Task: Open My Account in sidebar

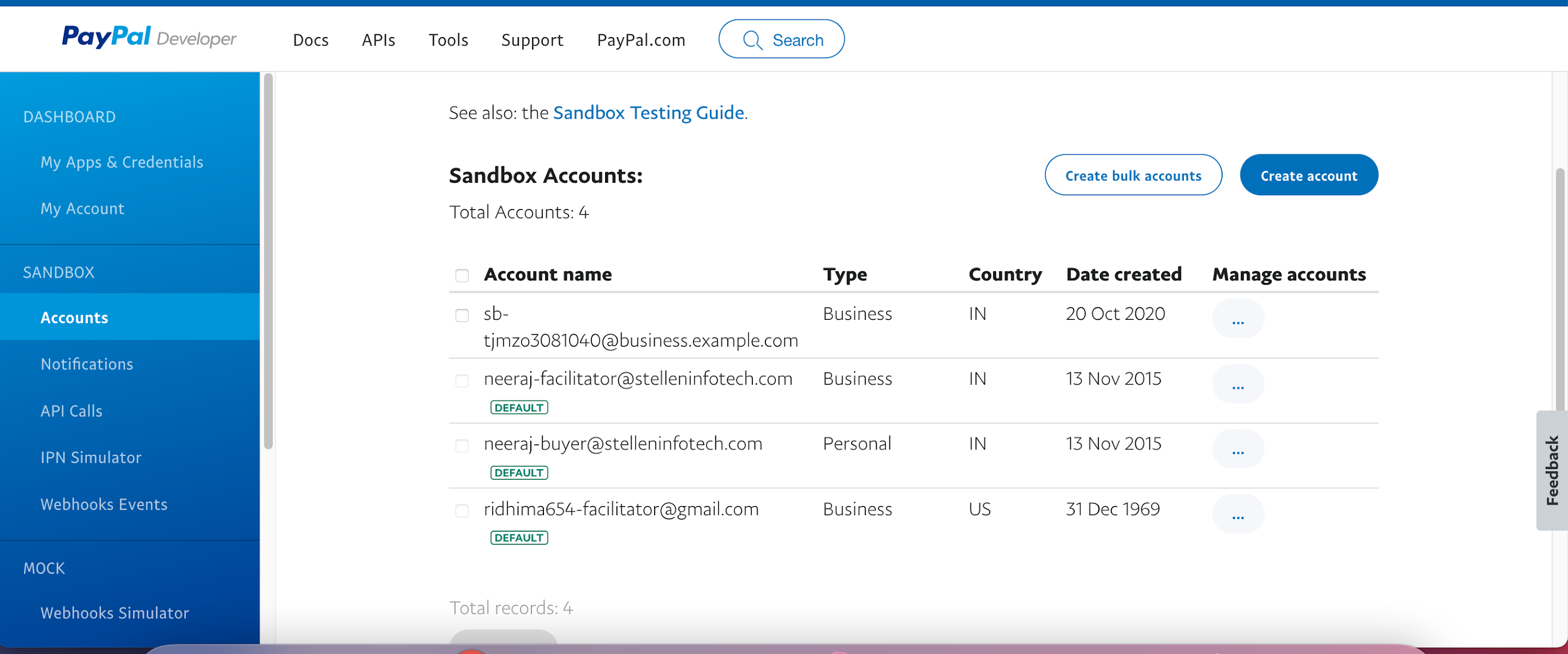Action: click(x=82, y=208)
